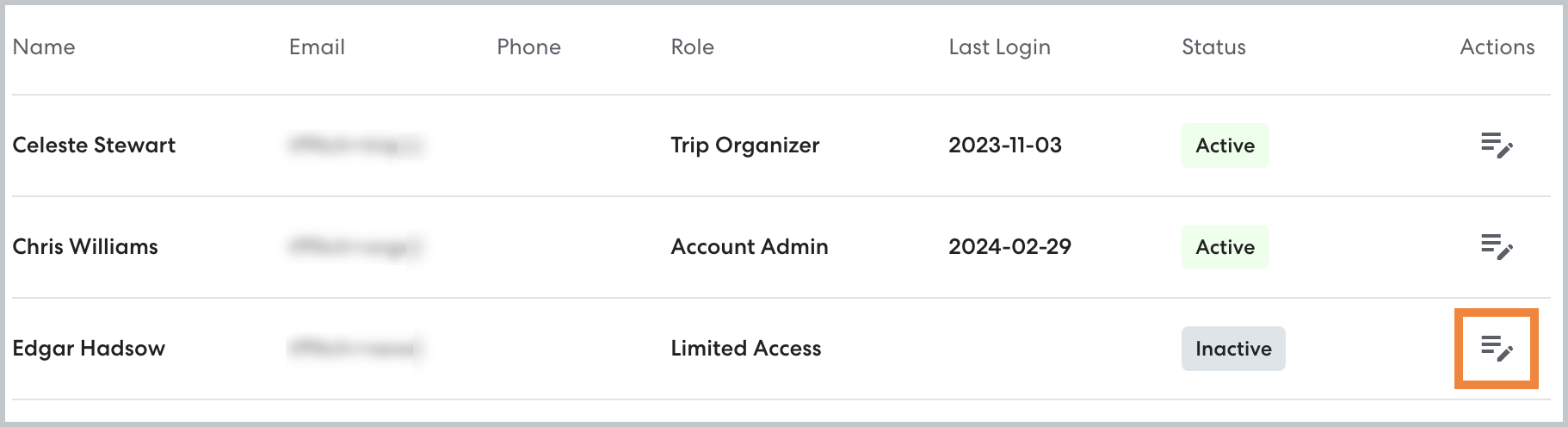Select the Chris Williams user name
The height and width of the screenshot is (427, 1568).
pos(85,247)
